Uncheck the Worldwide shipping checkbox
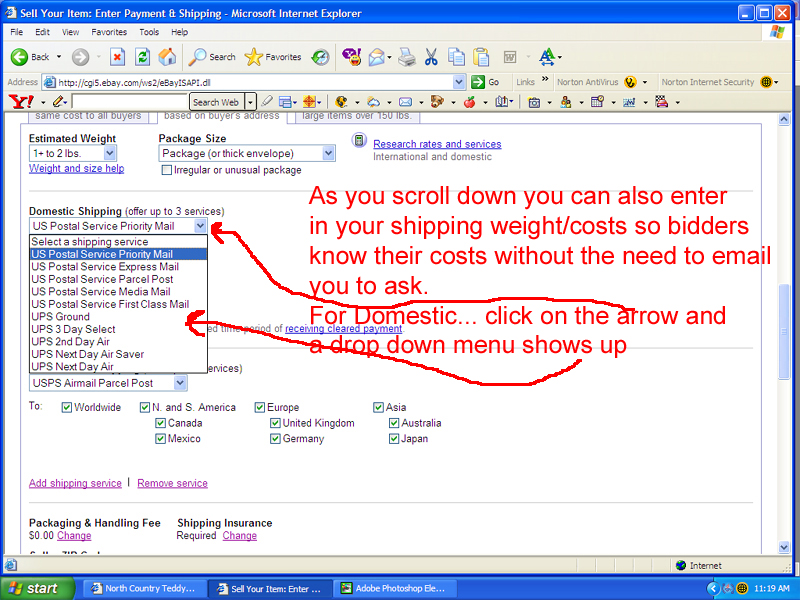Image resolution: width=800 pixels, height=600 pixels. pos(67,407)
